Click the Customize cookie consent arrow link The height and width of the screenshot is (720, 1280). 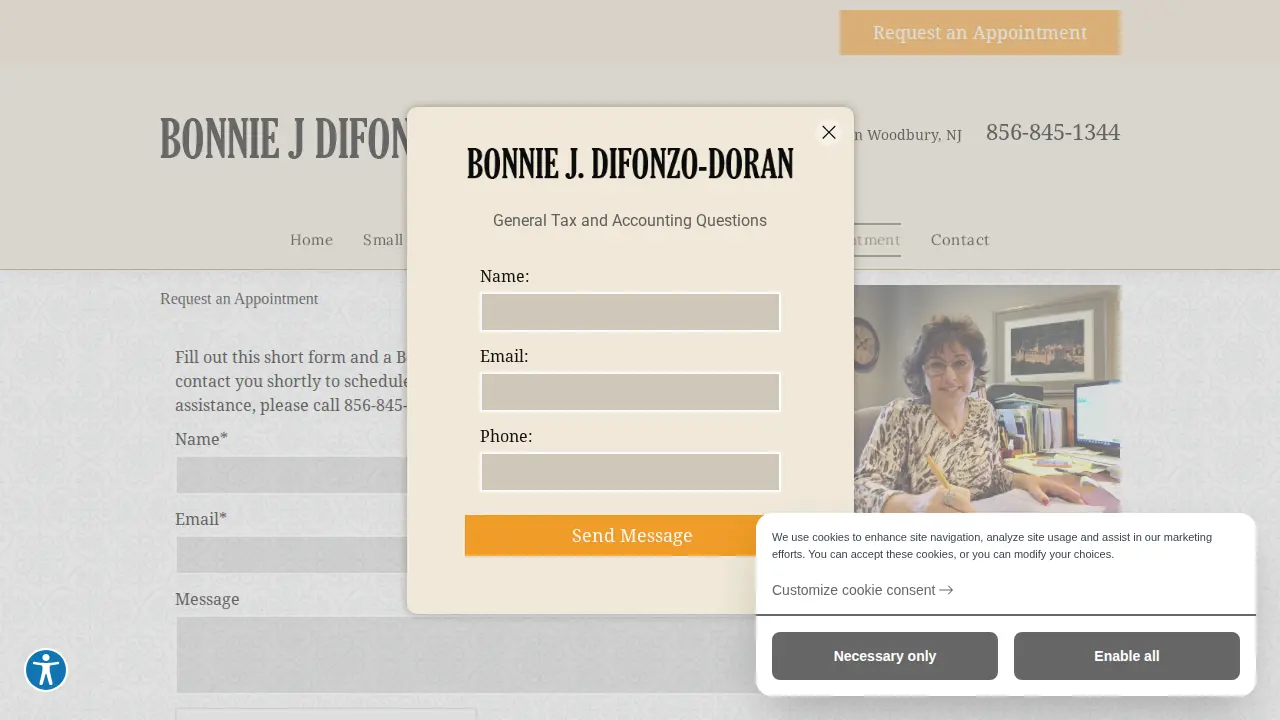pyautogui.click(x=862, y=590)
